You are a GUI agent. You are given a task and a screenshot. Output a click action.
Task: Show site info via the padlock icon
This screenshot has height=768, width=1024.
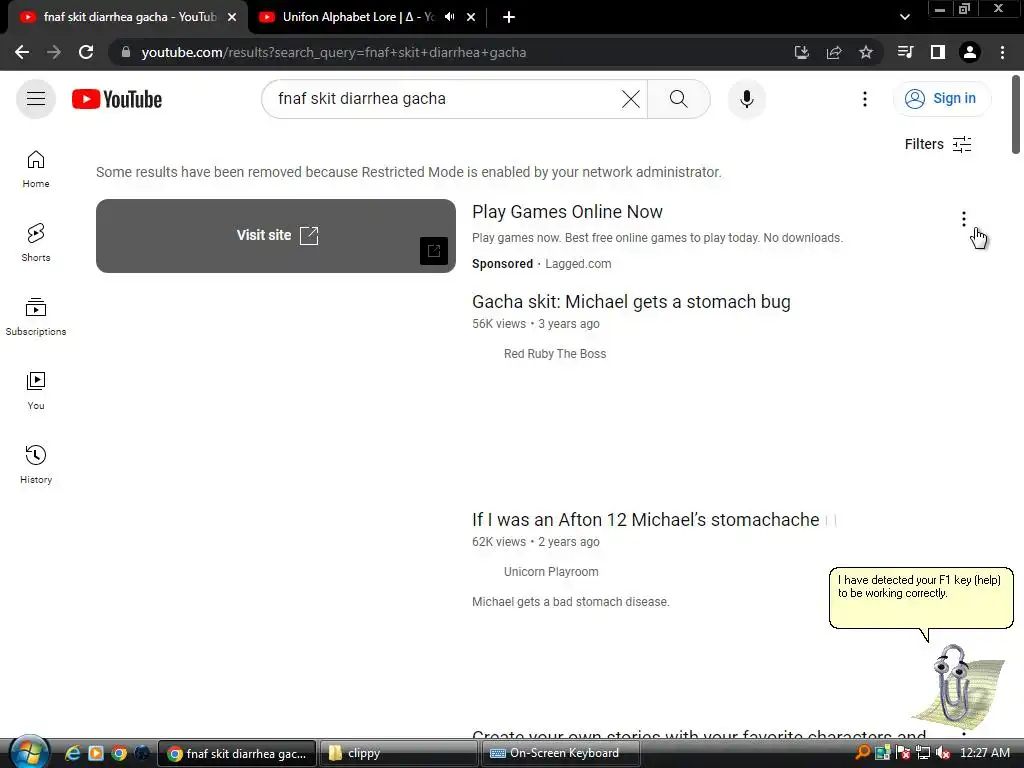pyautogui.click(x=125, y=52)
